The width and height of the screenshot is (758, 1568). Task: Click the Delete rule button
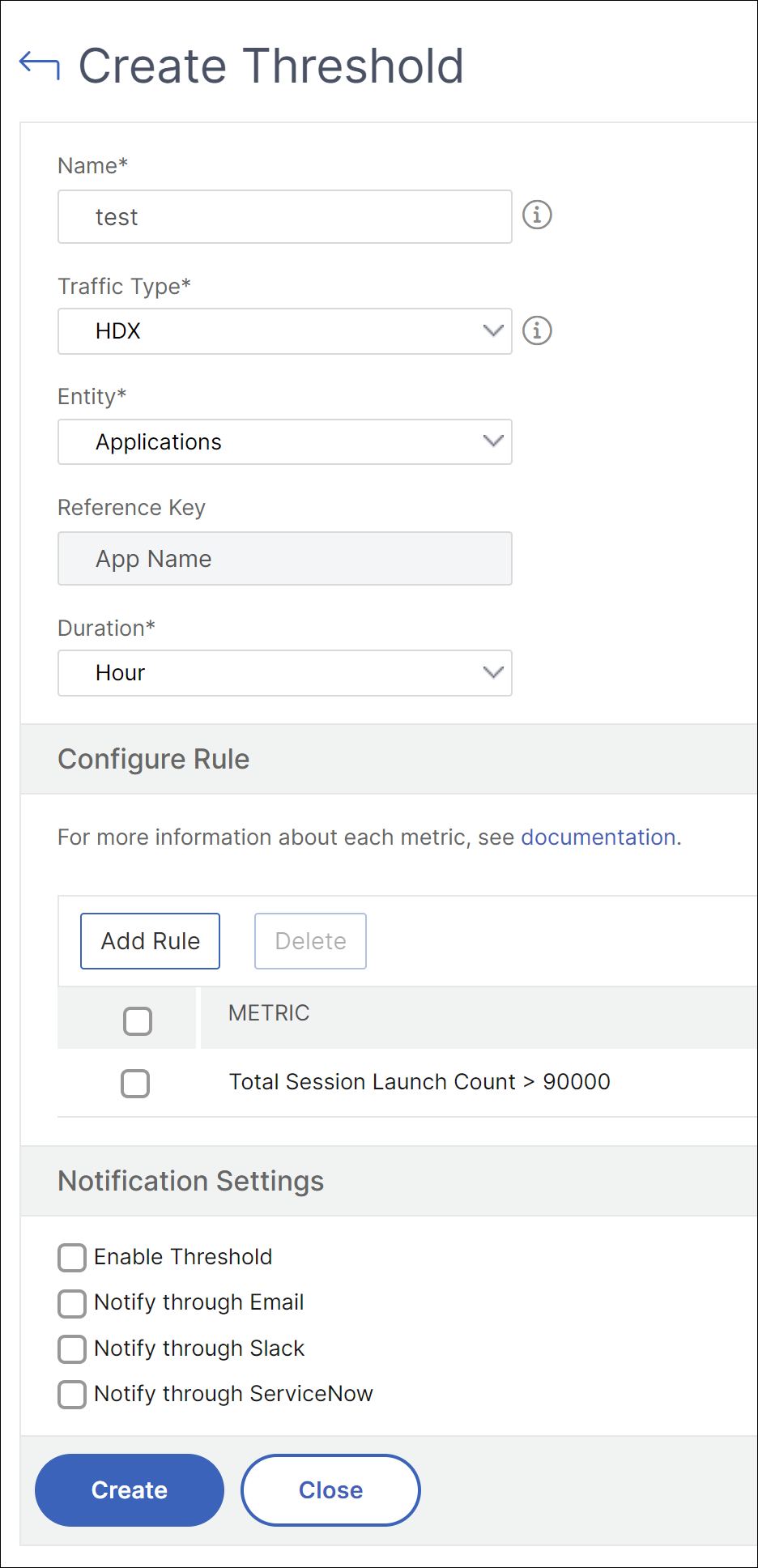point(310,941)
